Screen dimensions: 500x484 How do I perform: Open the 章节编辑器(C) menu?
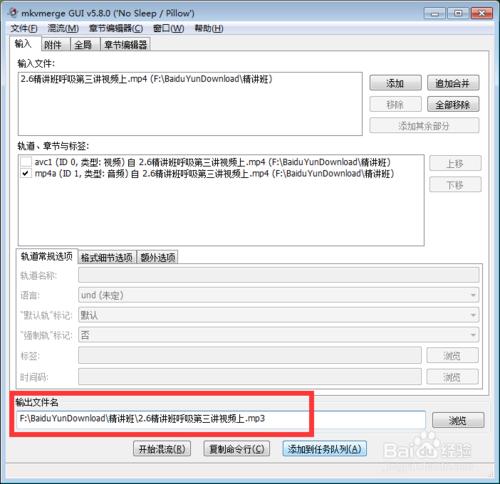click(116, 29)
